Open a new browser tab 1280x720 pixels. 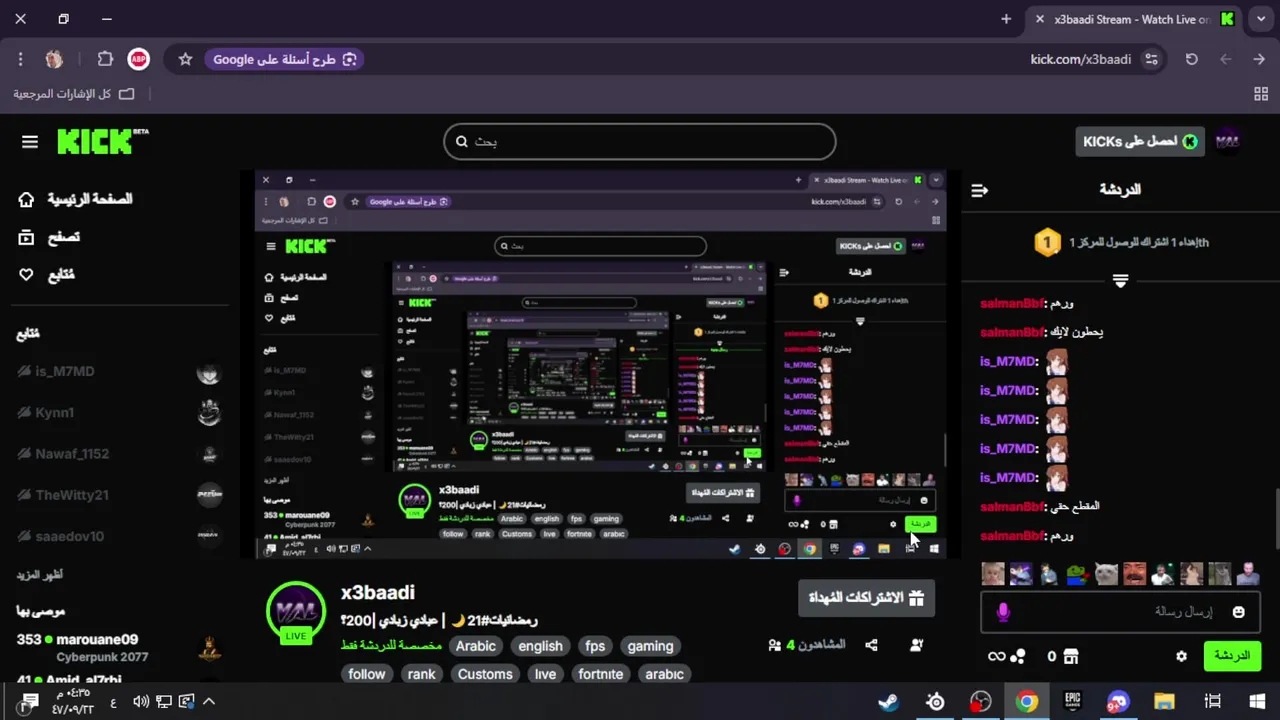pyautogui.click(x=1006, y=19)
